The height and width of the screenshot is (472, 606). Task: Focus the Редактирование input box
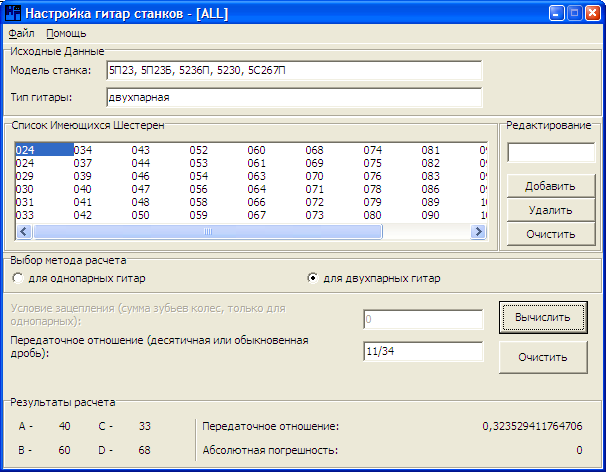[550, 153]
